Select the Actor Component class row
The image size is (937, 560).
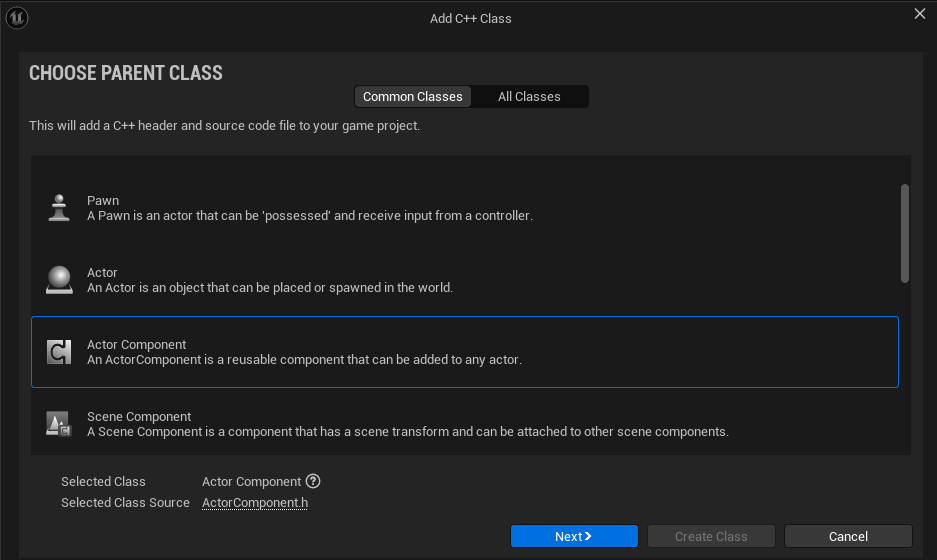(465, 352)
